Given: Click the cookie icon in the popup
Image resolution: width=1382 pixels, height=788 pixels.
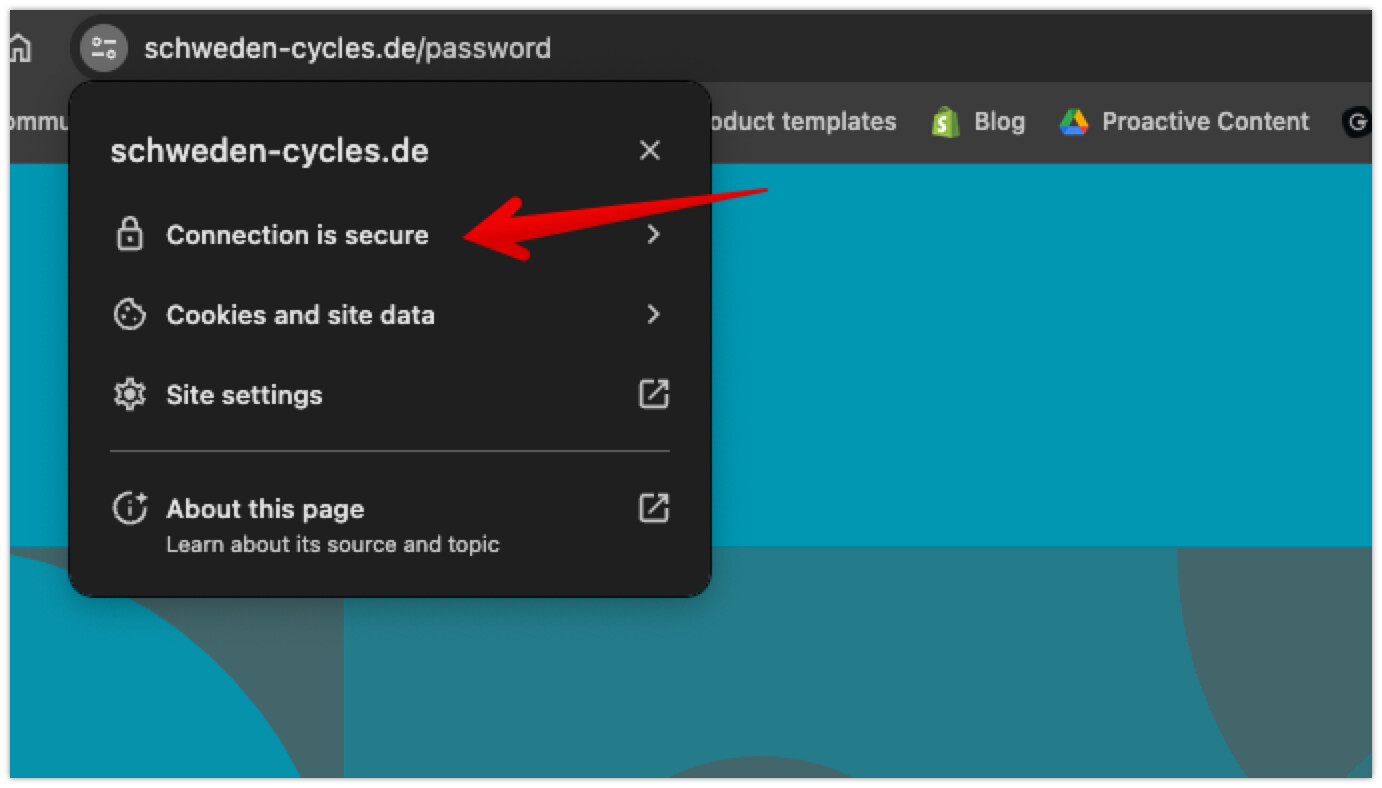Looking at the screenshot, I should coord(129,315).
